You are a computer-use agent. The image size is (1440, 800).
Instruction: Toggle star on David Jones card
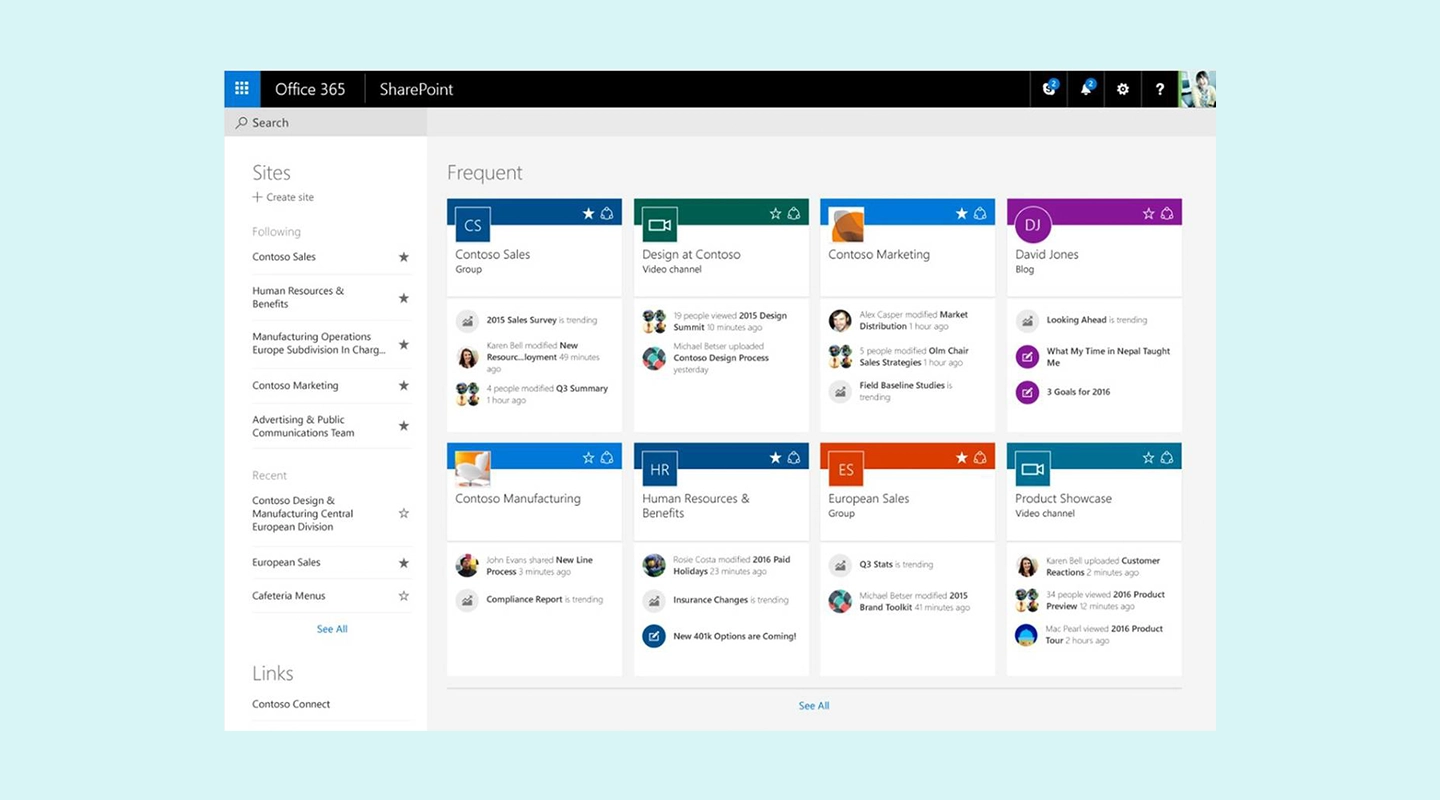click(1149, 213)
